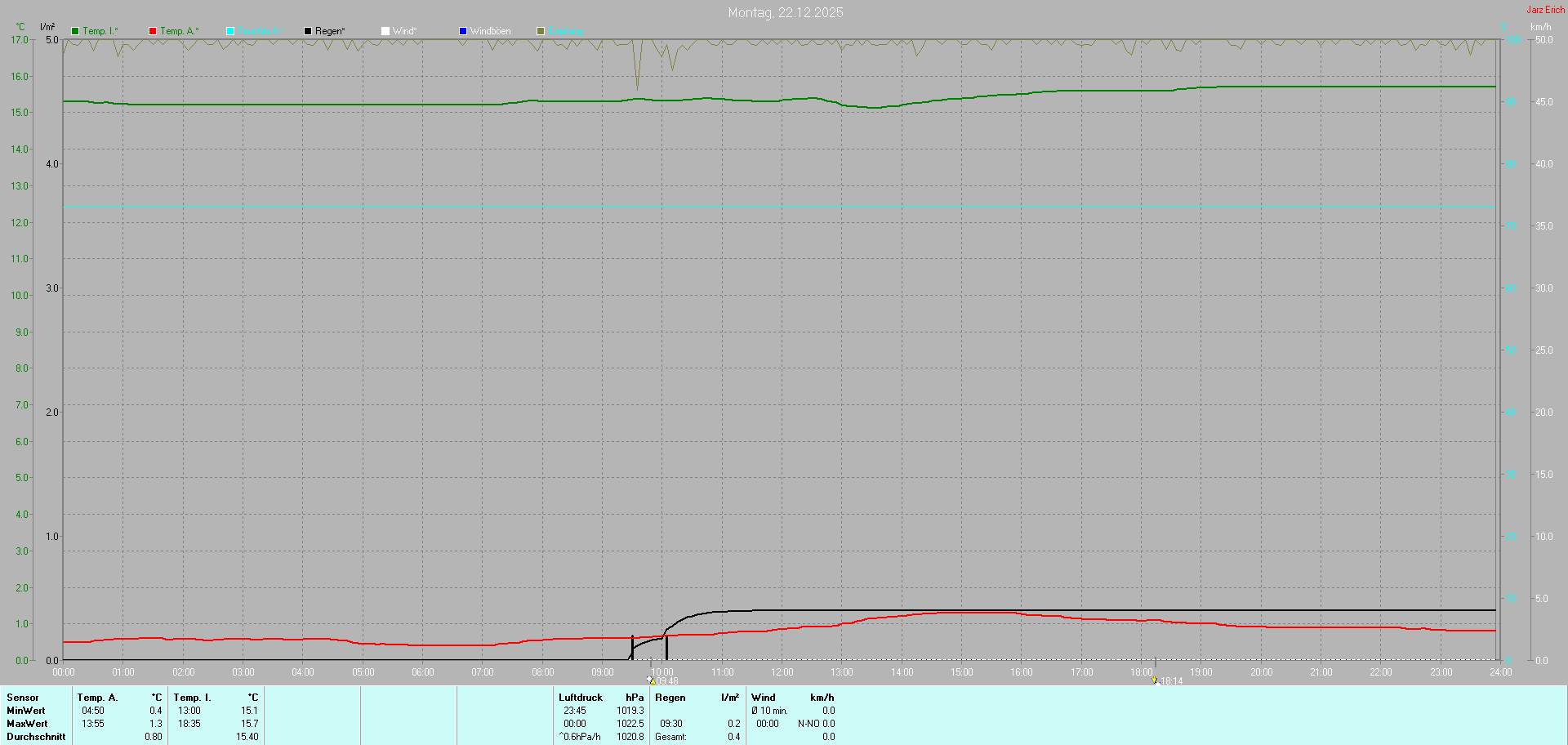Click the 12:00 time axis label
This screenshot has height=745, width=1568.
tap(782, 672)
